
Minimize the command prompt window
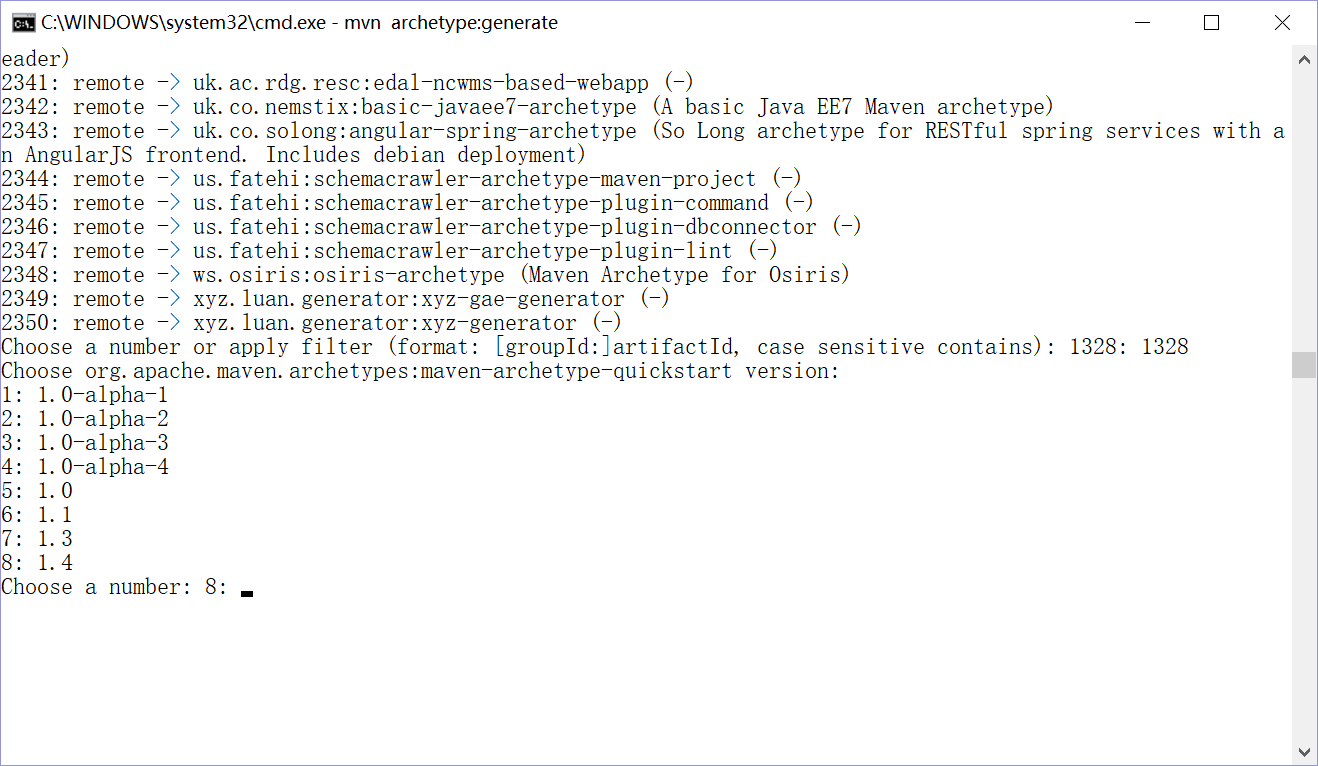click(x=1140, y=22)
